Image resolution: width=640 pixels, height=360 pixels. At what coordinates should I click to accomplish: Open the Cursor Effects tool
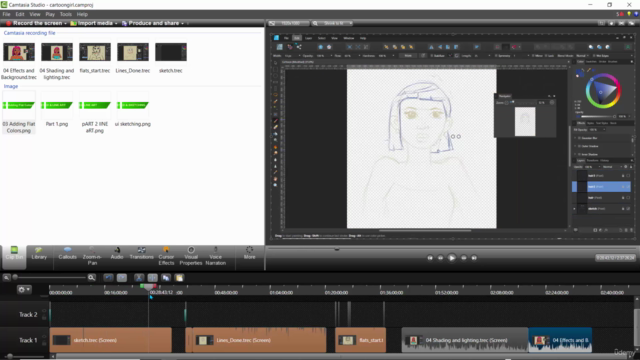(x=166, y=256)
